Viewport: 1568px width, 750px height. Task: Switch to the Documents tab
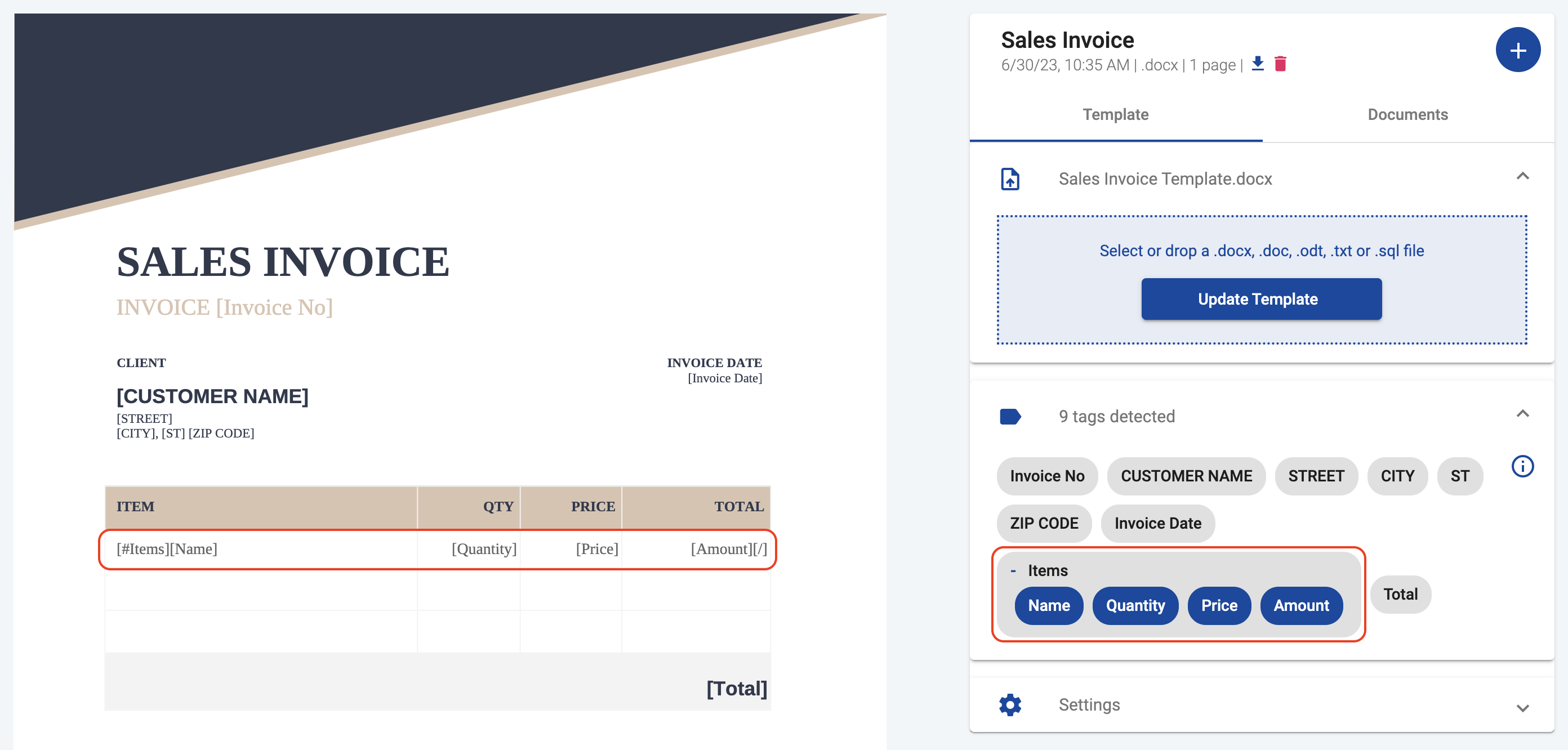pos(1407,114)
